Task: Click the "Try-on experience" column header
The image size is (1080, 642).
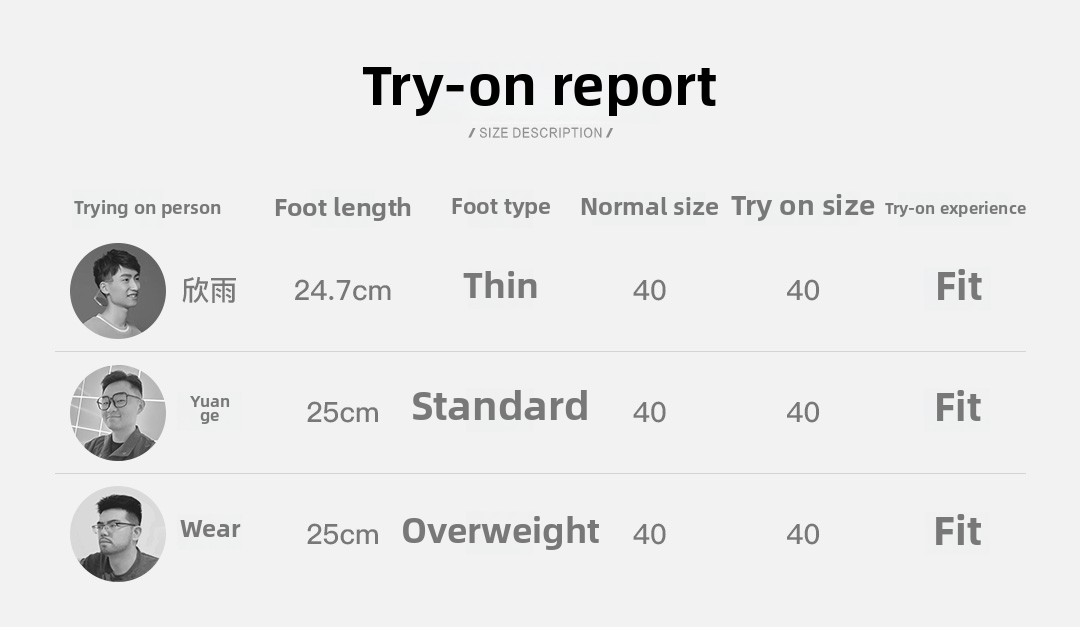Action: (955, 208)
